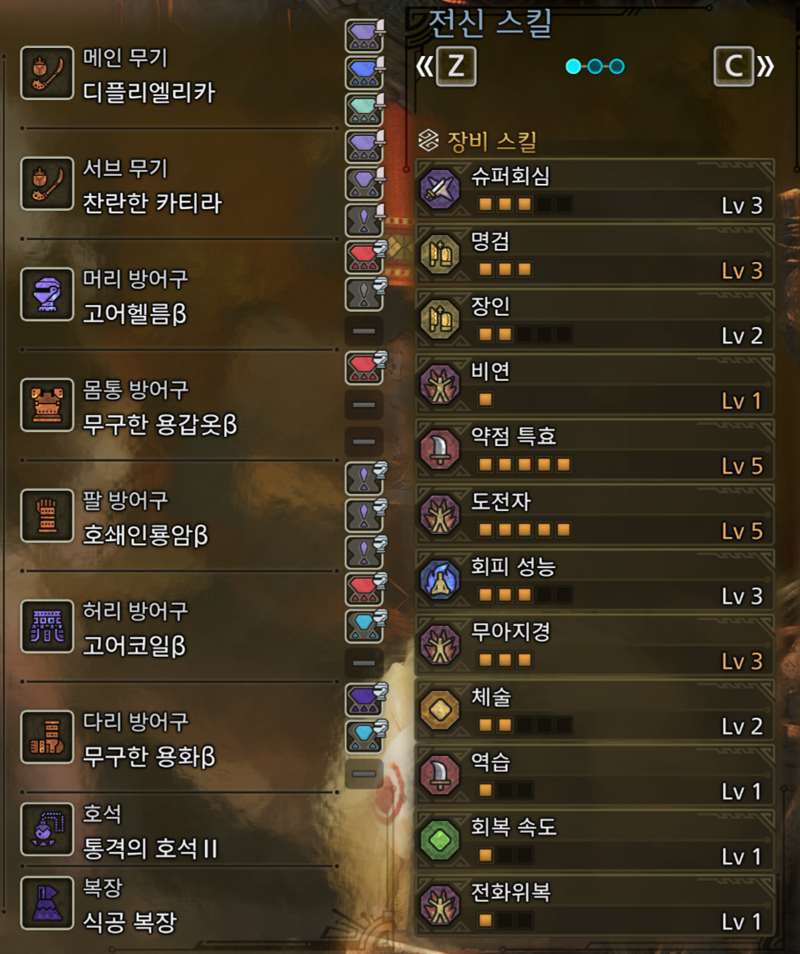
Task: Click the 회복 속도 green skill icon
Action: (x=440, y=840)
